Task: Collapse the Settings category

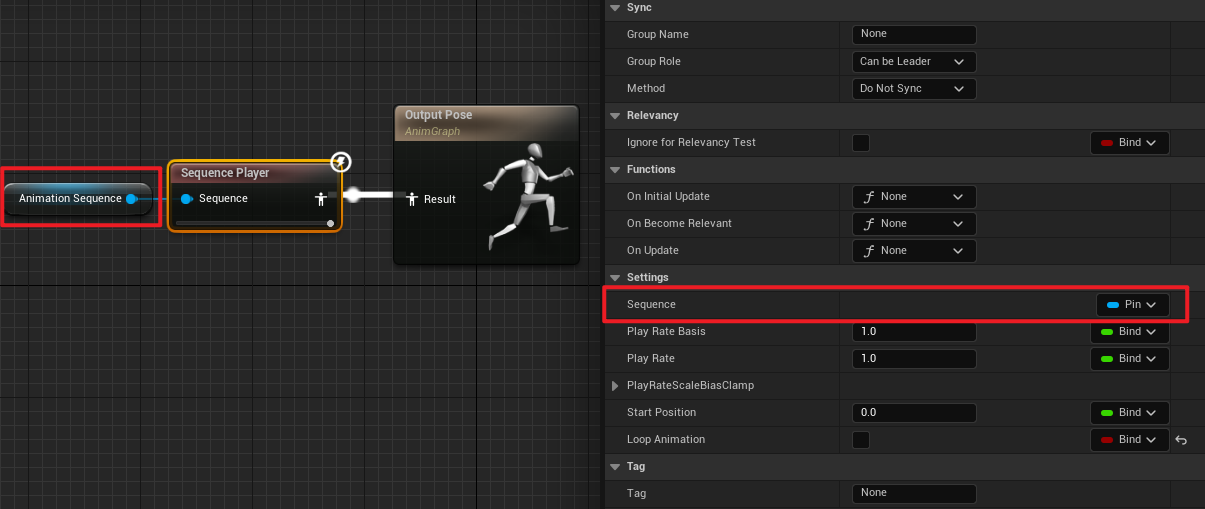Action: (x=615, y=277)
